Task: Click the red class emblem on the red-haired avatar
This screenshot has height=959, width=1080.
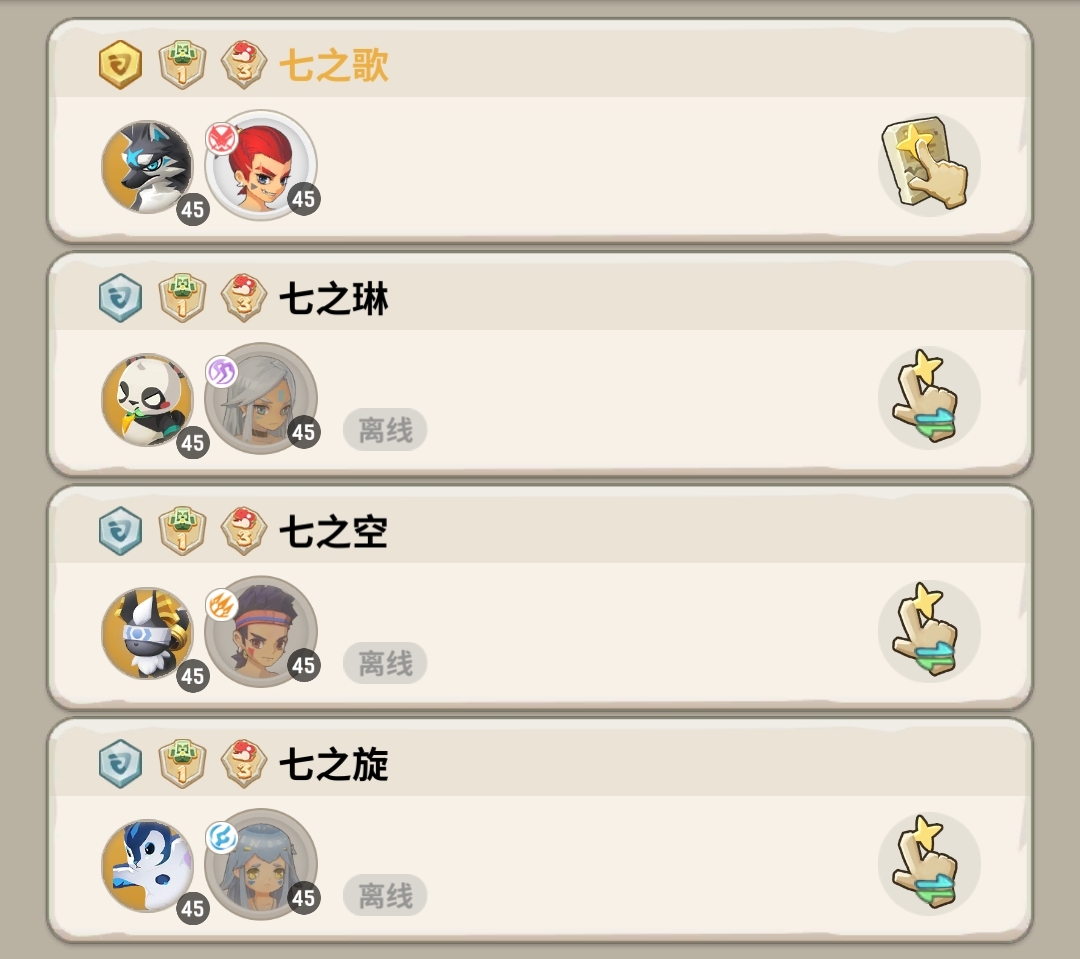Action: [222, 139]
